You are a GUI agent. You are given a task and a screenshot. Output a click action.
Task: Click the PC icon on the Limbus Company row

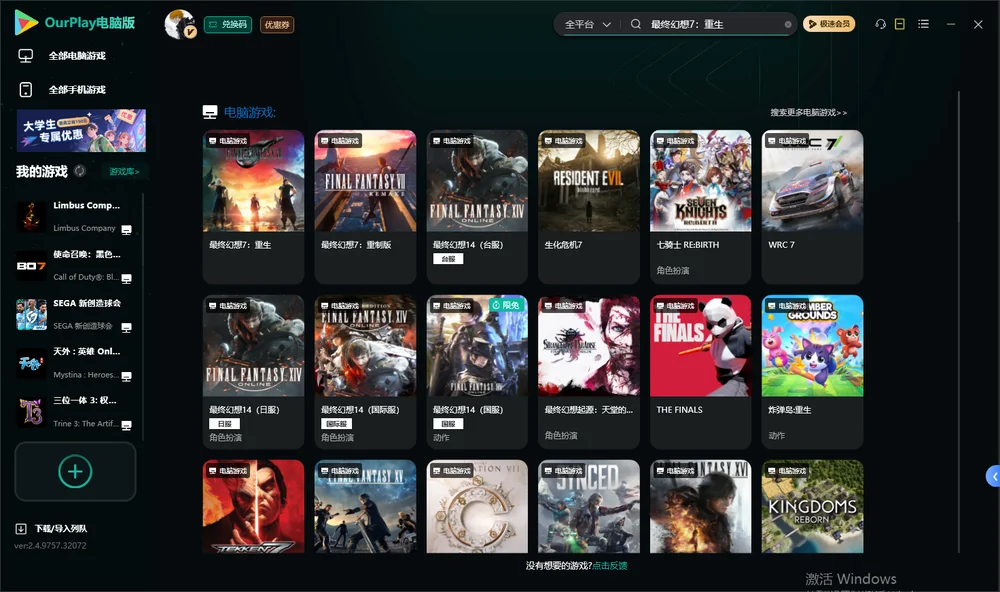126,230
